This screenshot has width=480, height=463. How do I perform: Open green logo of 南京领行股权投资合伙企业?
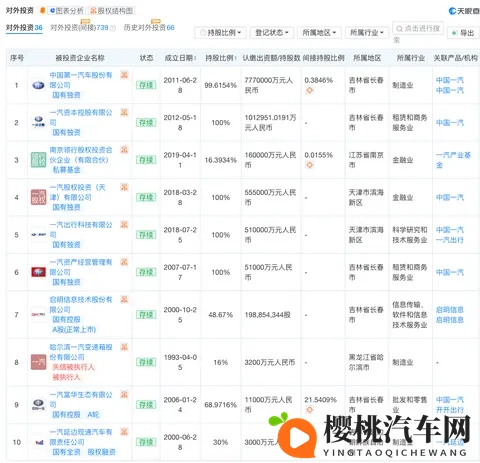point(38,160)
